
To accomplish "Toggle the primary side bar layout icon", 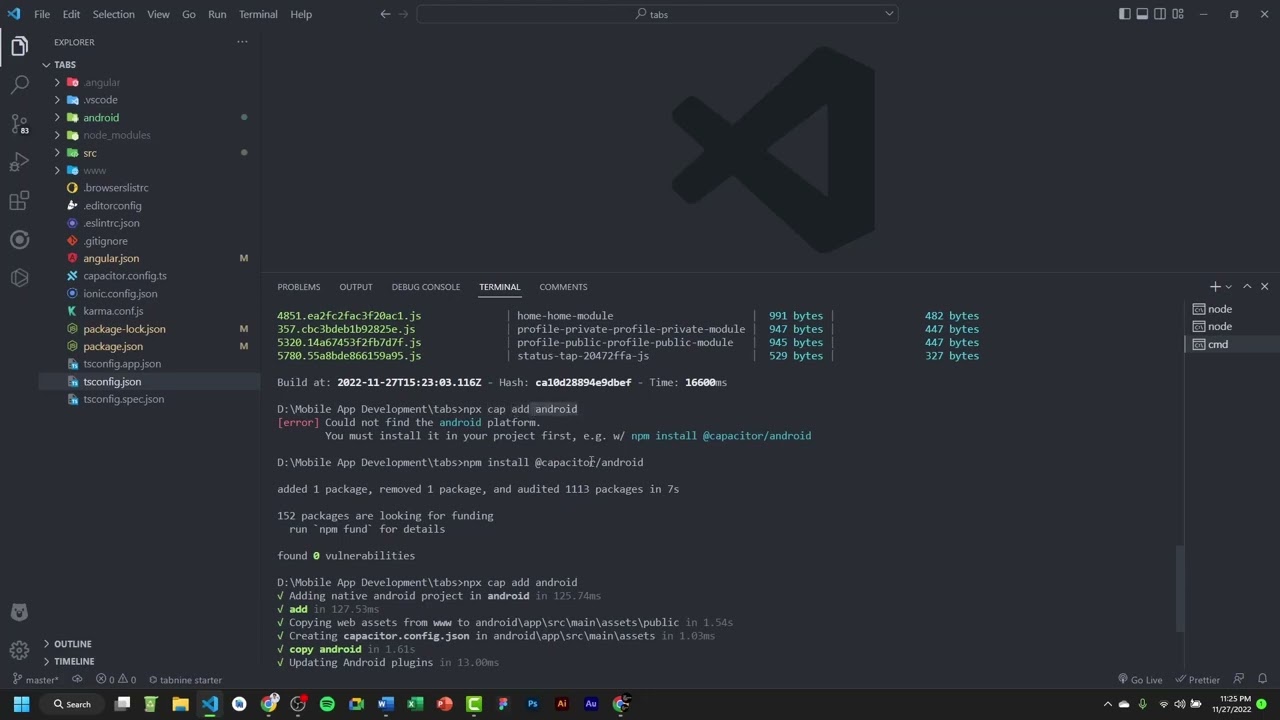I will click(x=1125, y=14).
